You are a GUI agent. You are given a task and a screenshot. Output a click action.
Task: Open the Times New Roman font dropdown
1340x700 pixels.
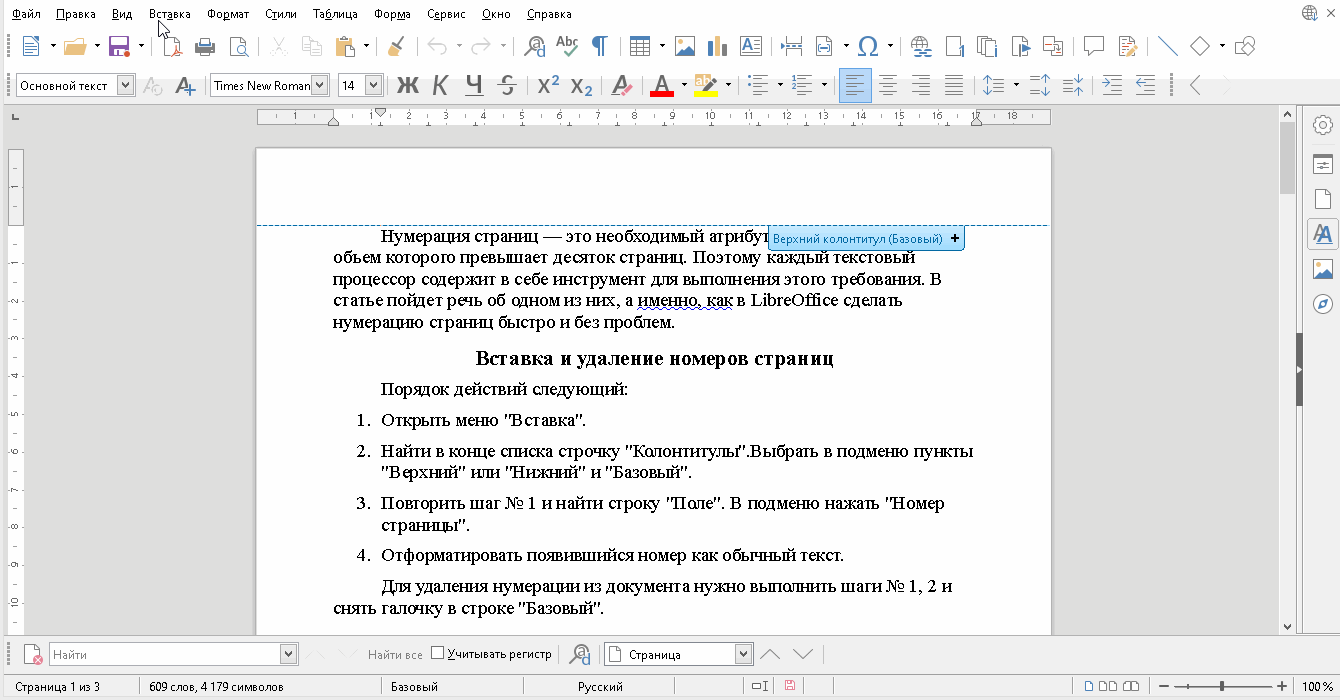[320, 86]
